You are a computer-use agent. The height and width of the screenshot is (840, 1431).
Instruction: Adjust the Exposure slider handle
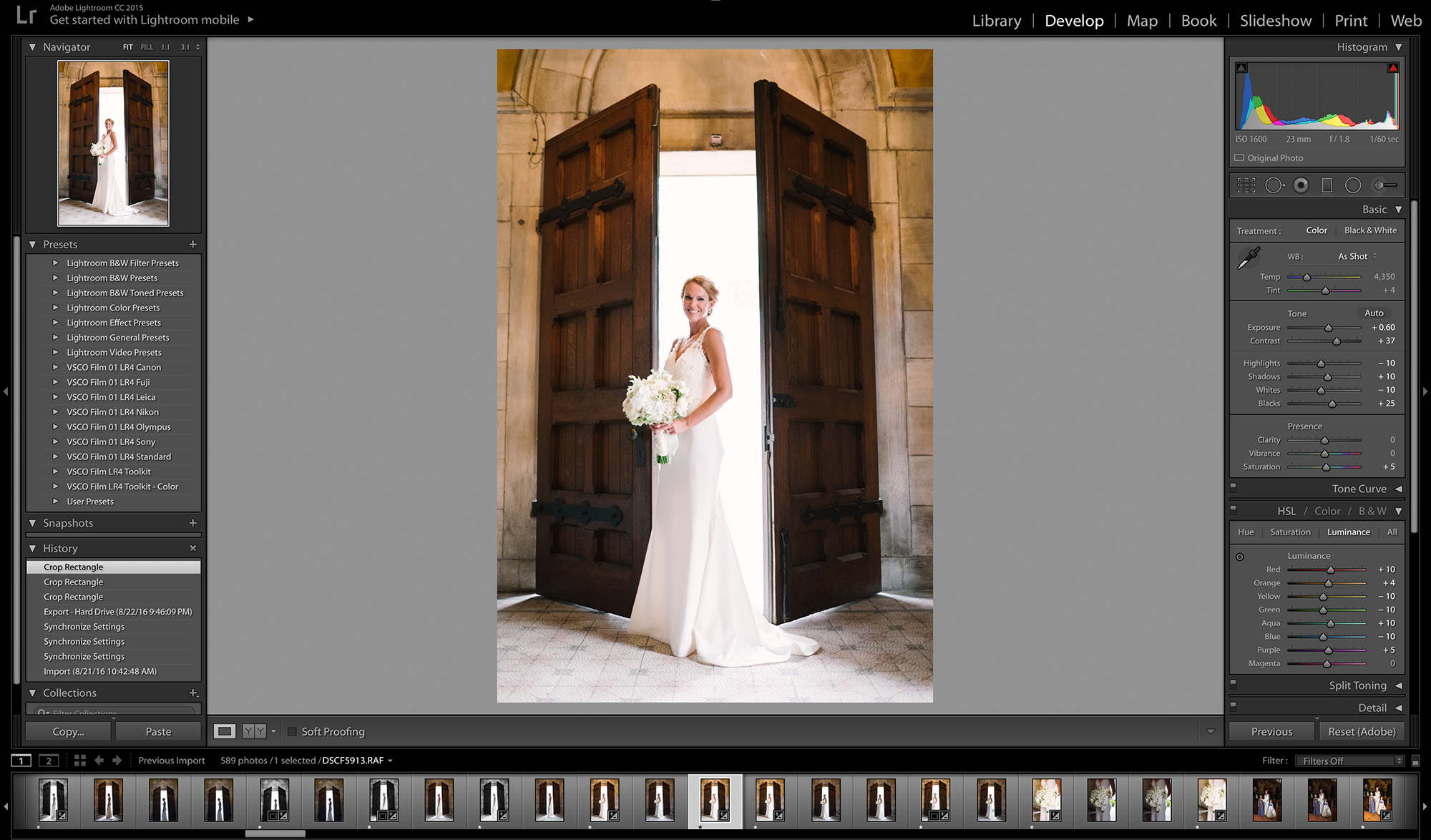(x=1329, y=328)
